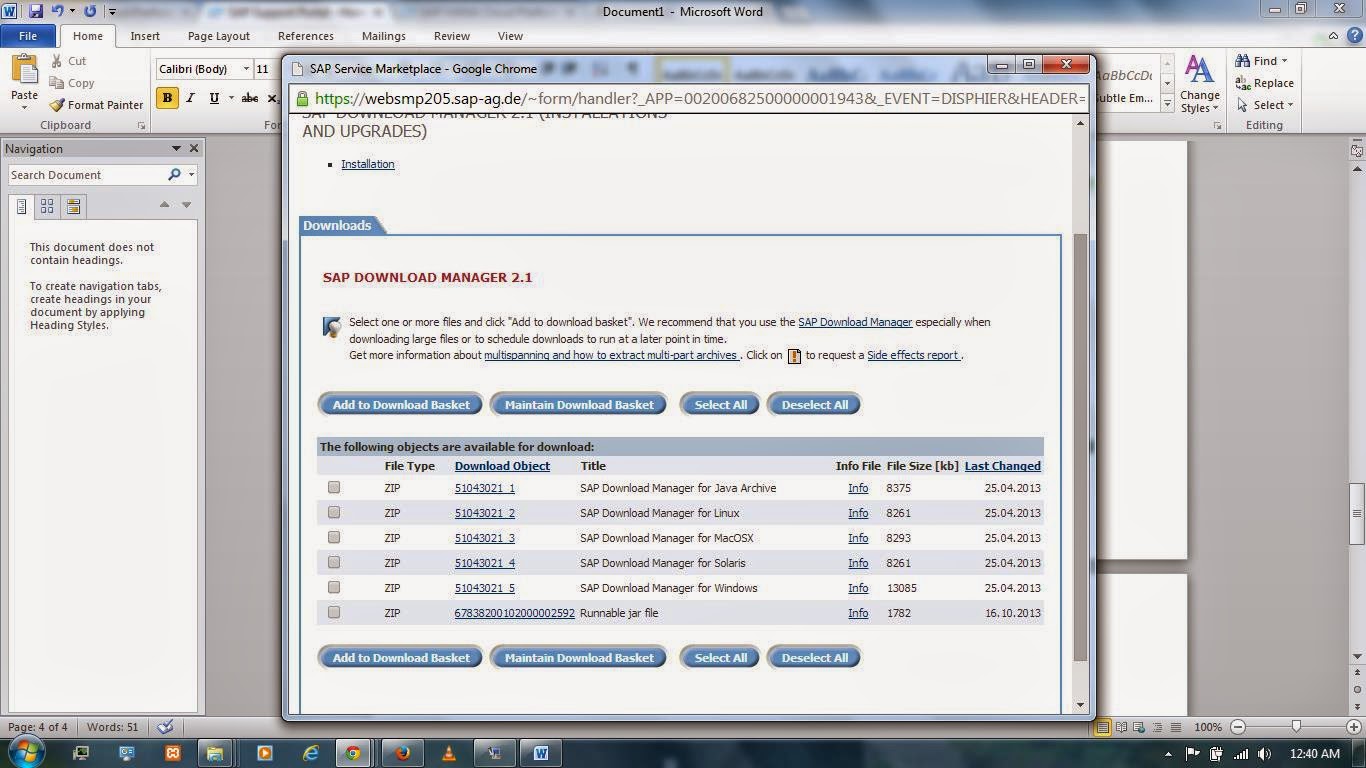
Task: Open Find using the binoculars icon
Action: (x=1241, y=60)
